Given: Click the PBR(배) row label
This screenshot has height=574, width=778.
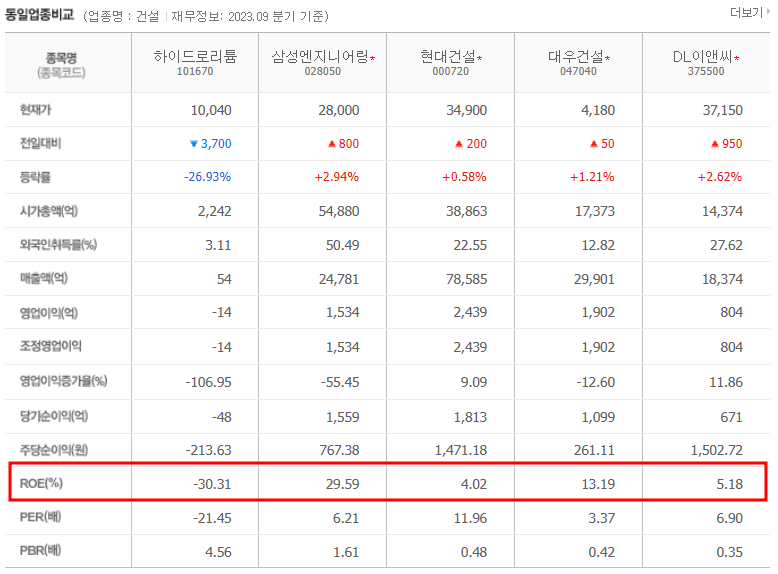Looking at the screenshot, I should 40,551.
